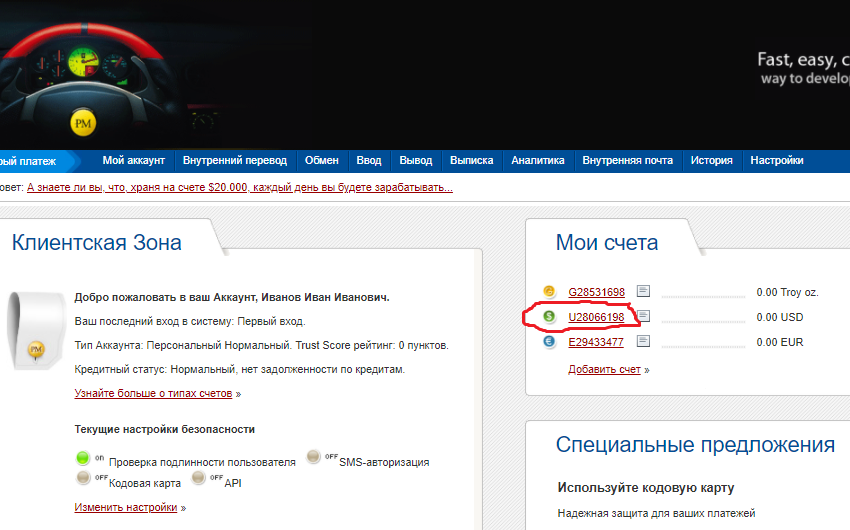Open statement icon beside G28531698
The image size is (850, 530).
(644, 292)
